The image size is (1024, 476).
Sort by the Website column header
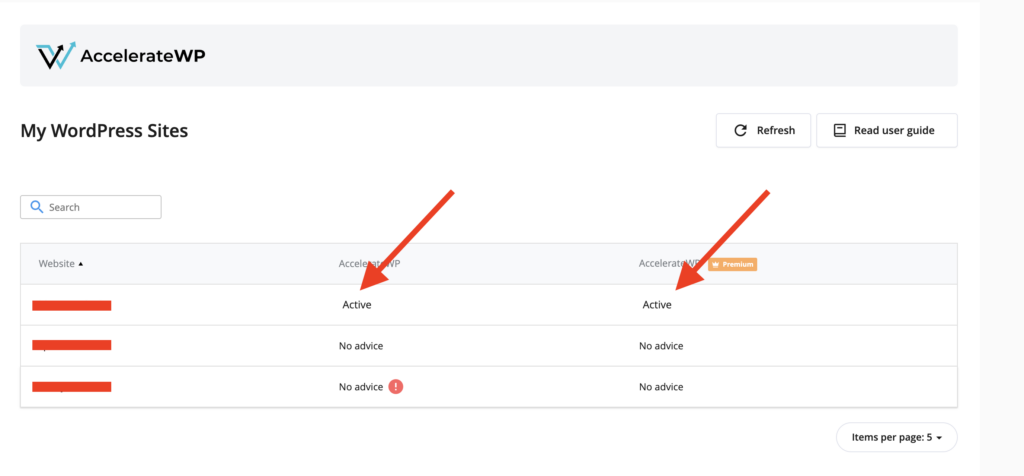tap(61, 264)
